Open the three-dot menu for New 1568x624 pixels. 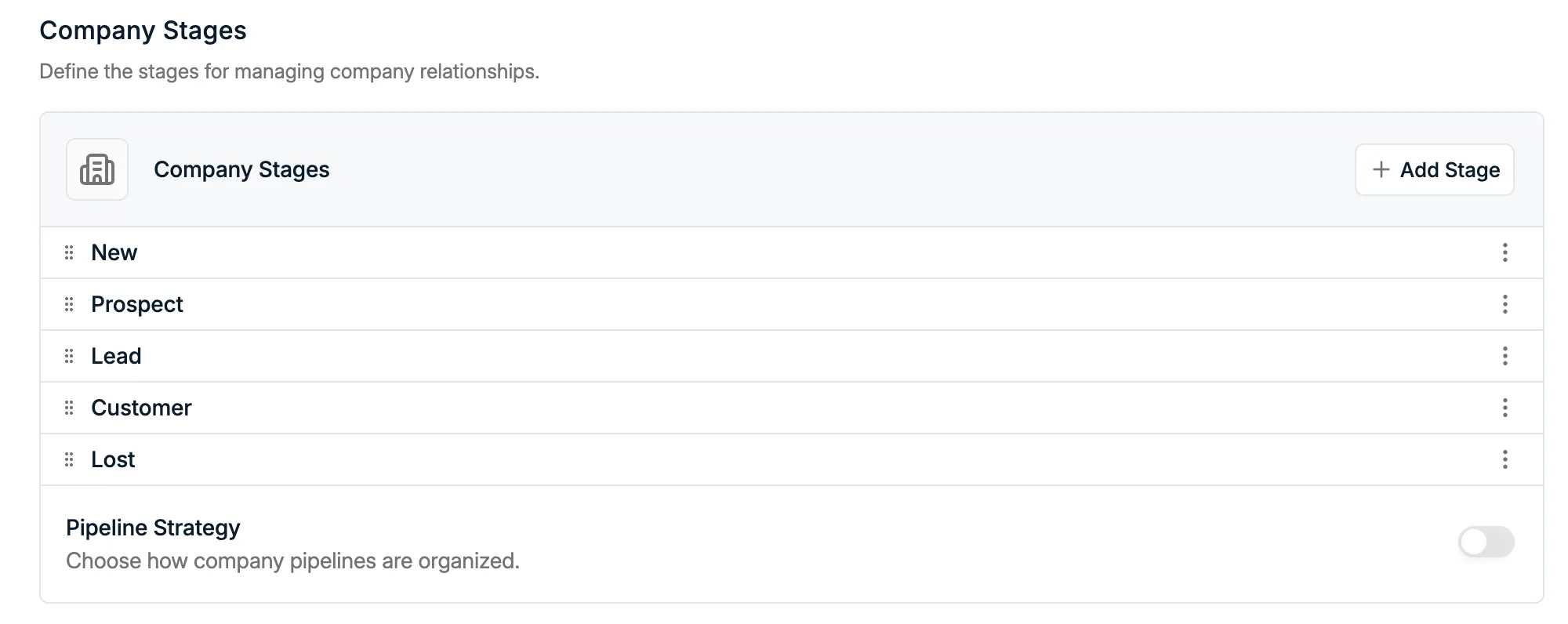[1504, 252]
